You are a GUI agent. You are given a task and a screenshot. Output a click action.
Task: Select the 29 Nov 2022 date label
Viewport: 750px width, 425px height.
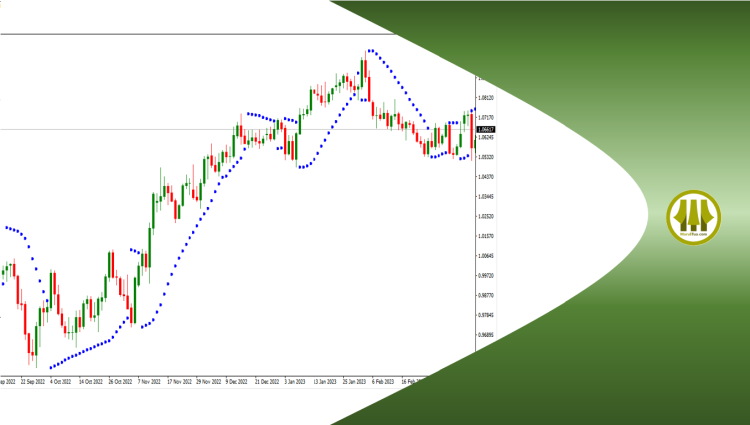tap(209, 382)
